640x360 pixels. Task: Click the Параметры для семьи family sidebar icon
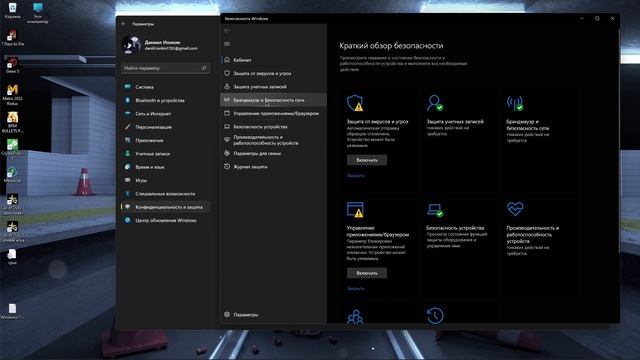227,153
